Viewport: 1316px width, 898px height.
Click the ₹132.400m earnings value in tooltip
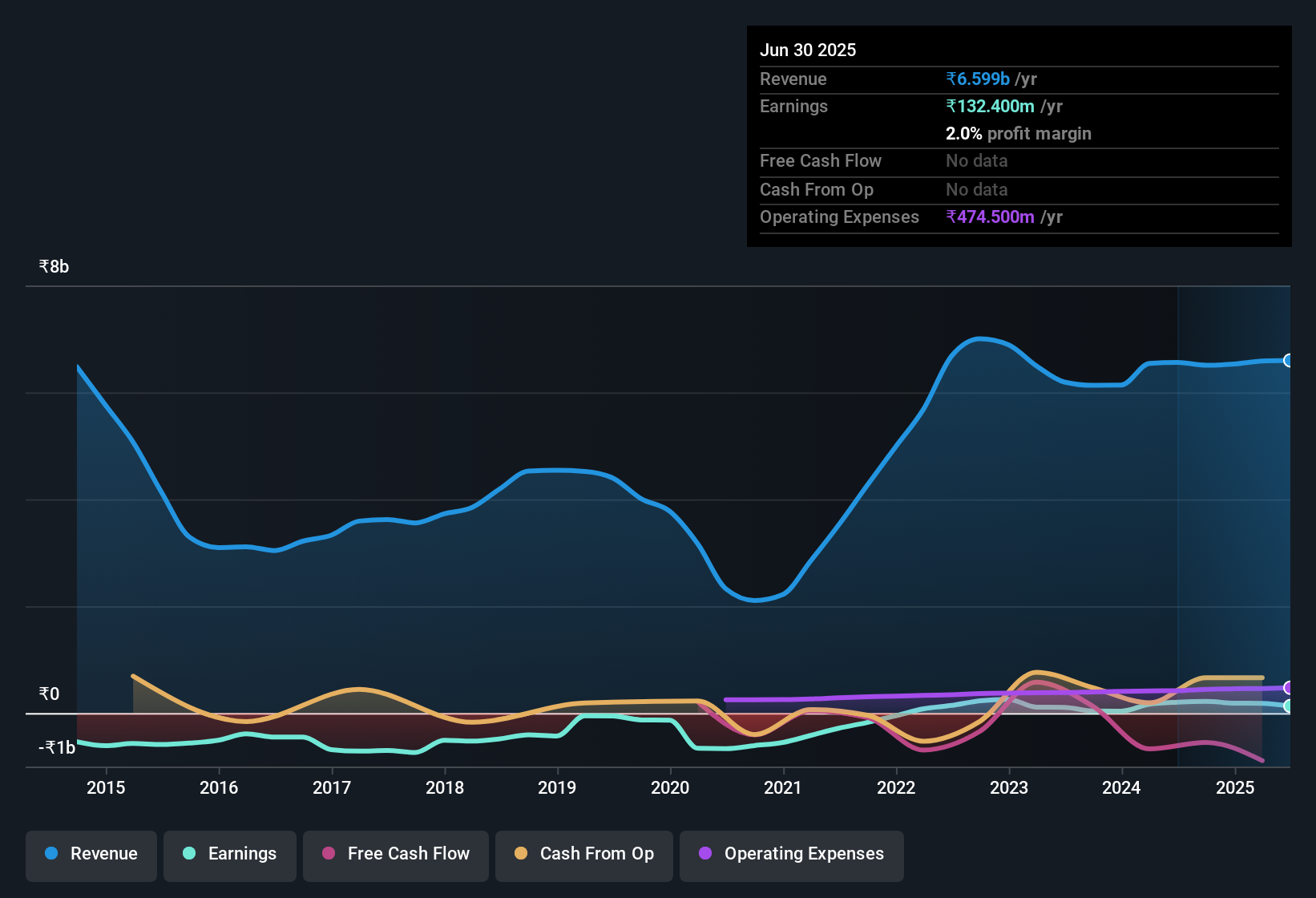pyautogui.click(x=990, y=106)
